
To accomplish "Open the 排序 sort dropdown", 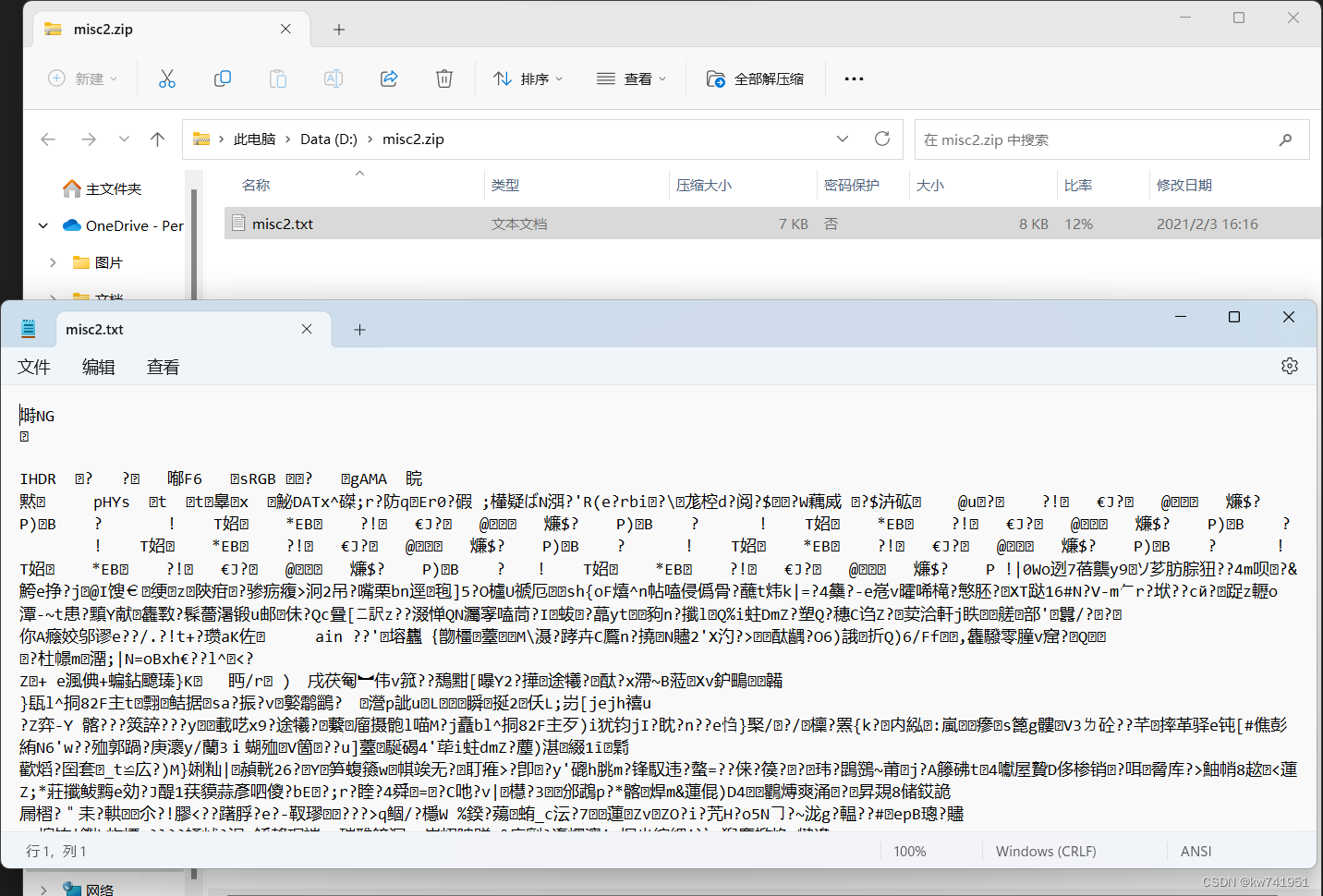I will coord(528,79).
